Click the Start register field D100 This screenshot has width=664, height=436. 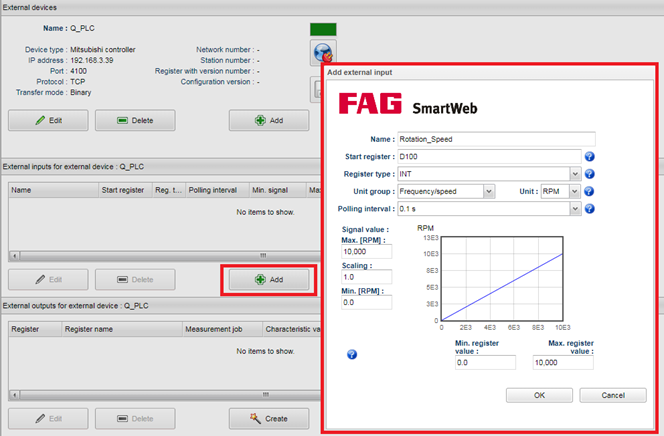pyautogui.click(x=489, y=157)
